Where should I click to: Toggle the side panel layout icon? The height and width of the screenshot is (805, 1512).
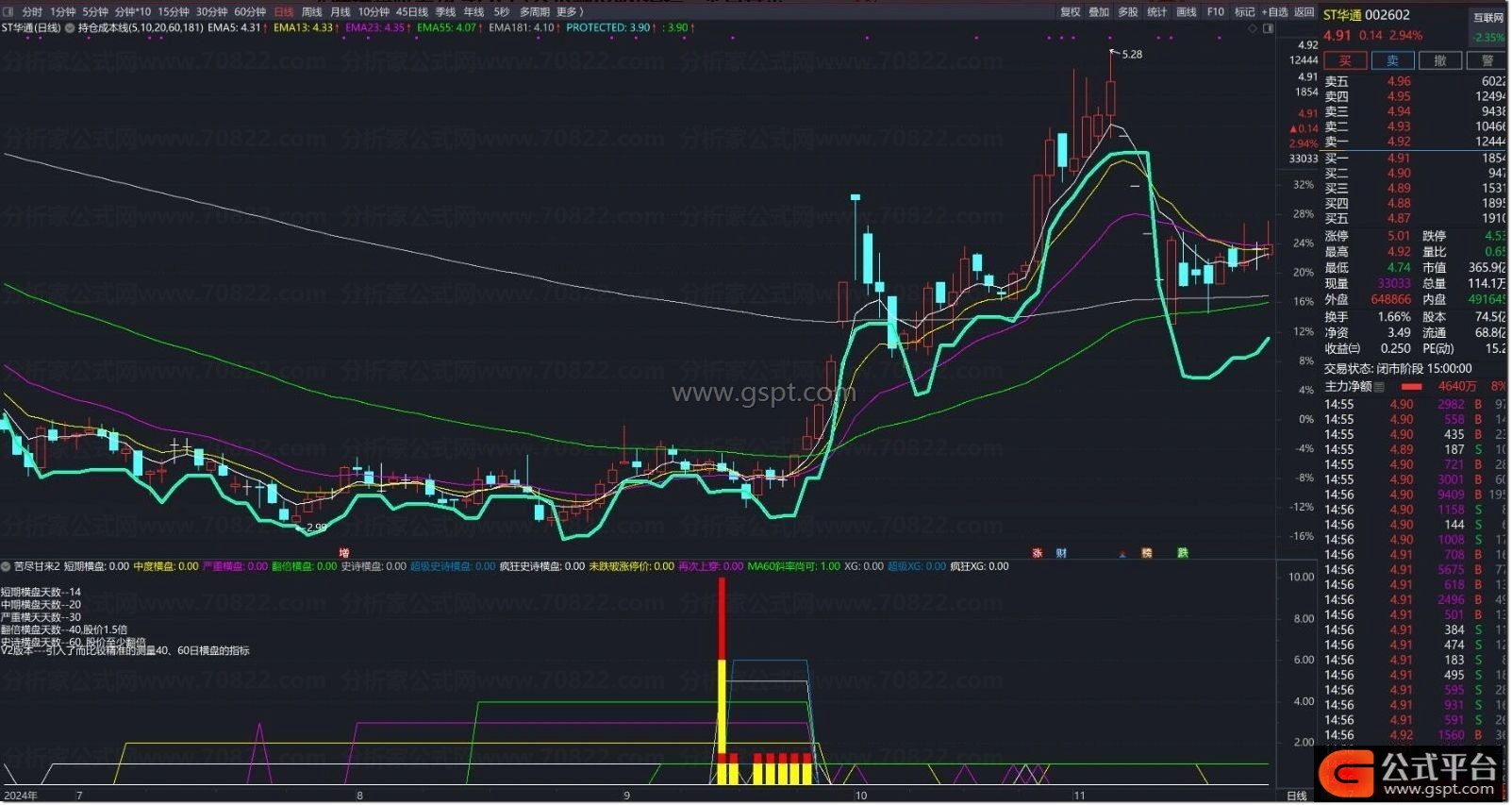click(x=1269, y=28)
